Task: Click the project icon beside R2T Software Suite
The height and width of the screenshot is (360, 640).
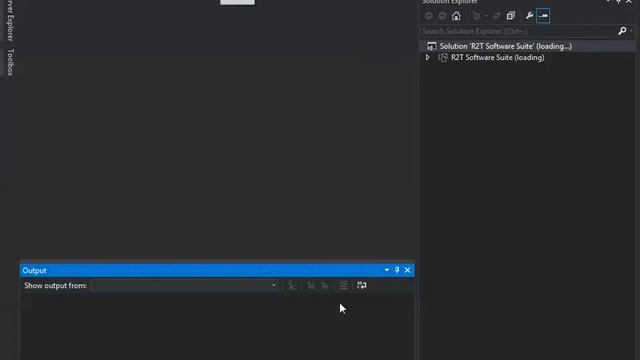Action: point(443,58)
